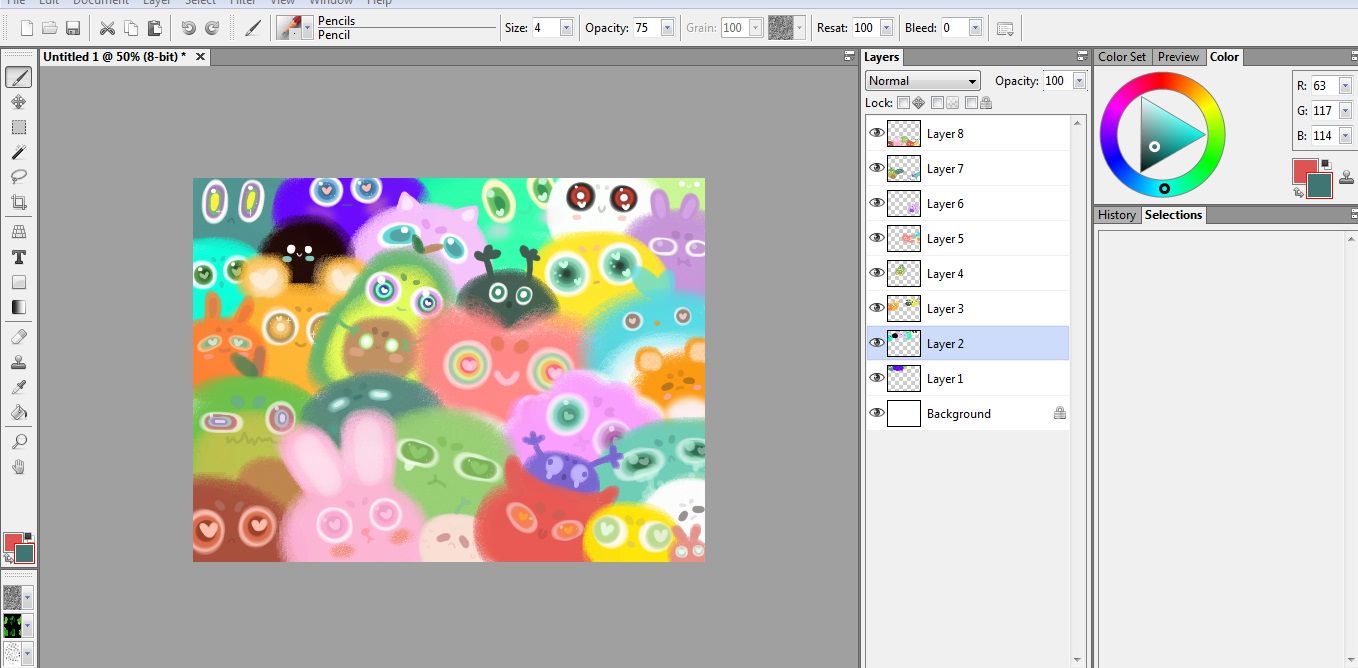Expand the brush Size dropdown
Screen dimensions: 1358x668
pyautogui.click(x=566, y=28)
